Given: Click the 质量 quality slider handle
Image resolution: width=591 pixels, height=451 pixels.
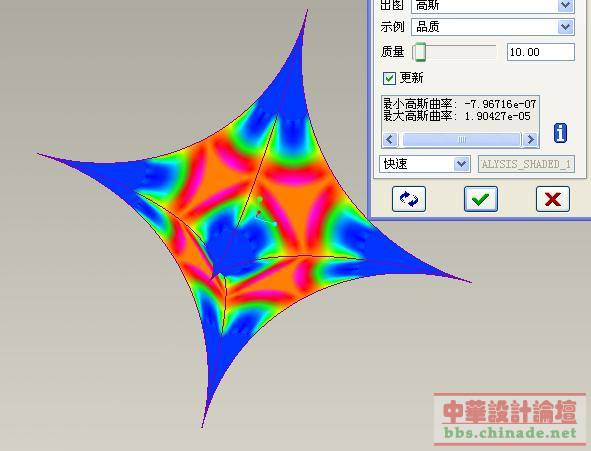Looking at the screenshot, I should point(419,52).
